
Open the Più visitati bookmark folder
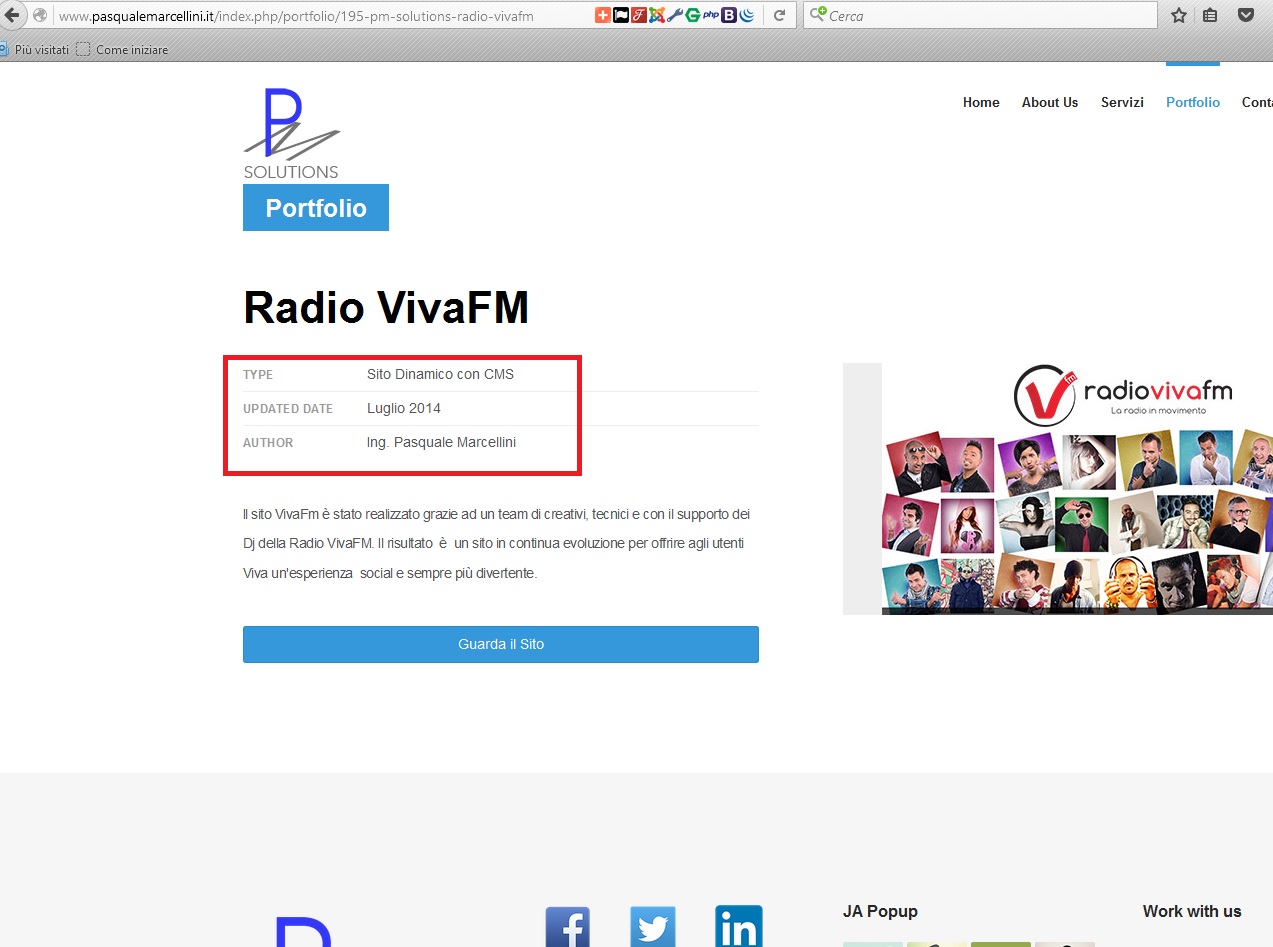pyautogui.click(x=35, y=49)
